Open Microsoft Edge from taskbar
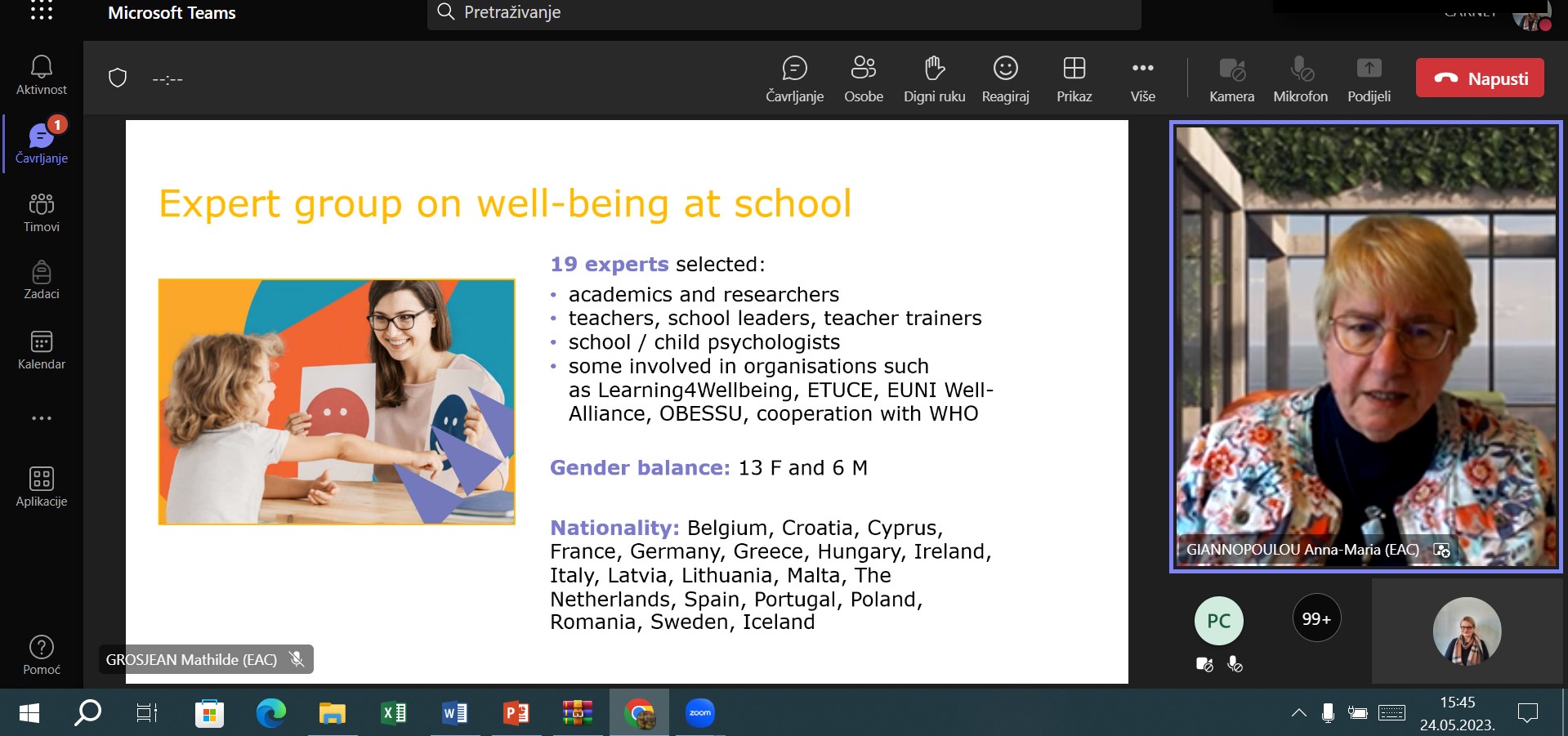 point(270,713)
